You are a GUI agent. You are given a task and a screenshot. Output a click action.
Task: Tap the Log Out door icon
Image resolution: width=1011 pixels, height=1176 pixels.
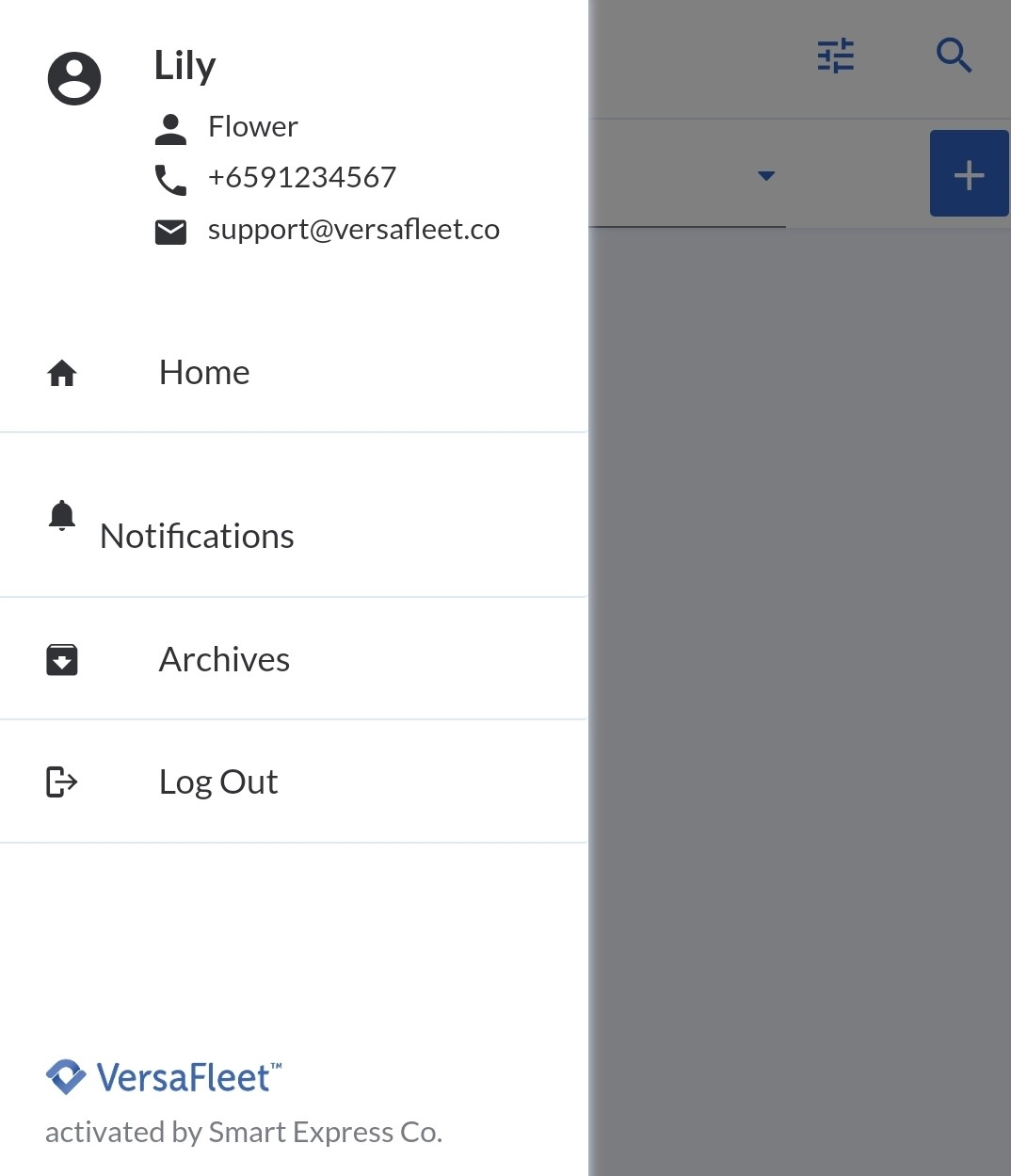pos(62,781)
